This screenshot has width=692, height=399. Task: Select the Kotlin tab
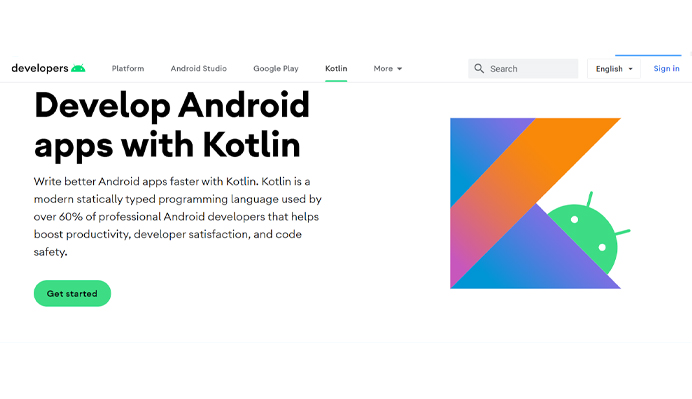click(336, 68)
